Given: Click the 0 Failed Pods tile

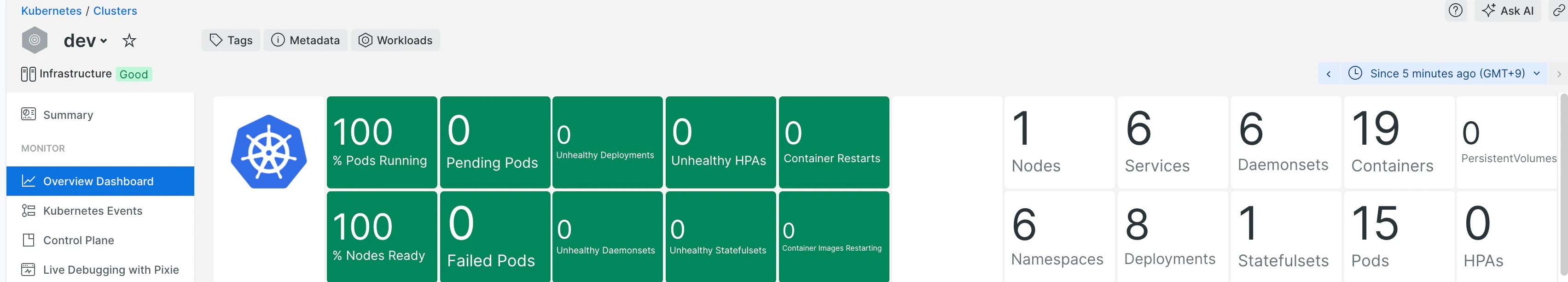Looking at the screenshot, I should (495, 237).
